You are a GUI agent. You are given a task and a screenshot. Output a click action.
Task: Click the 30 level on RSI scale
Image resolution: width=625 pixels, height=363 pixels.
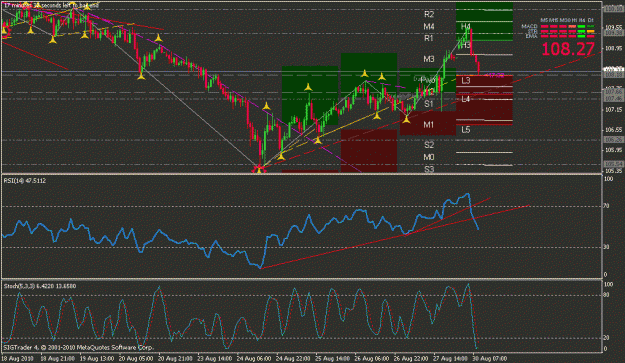tap(606, 247)
